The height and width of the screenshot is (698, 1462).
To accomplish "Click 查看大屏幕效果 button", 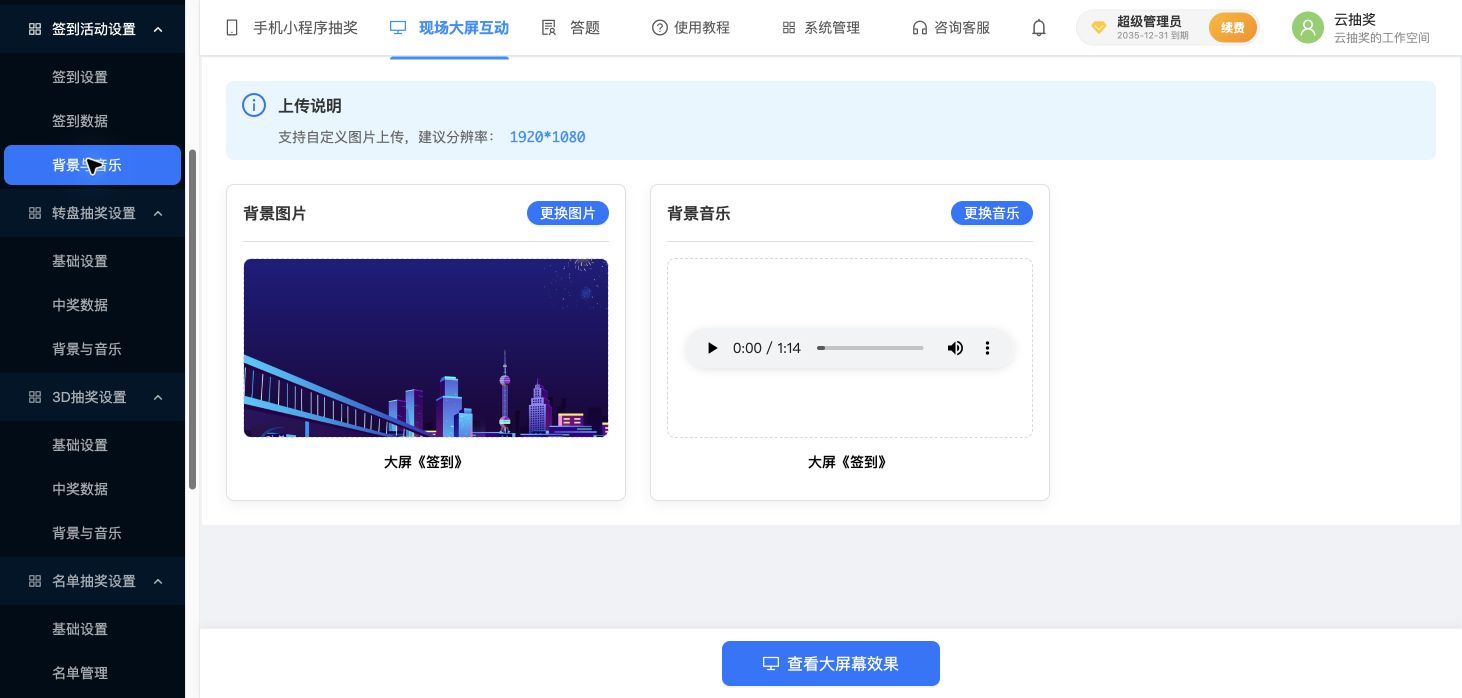I will [x=831, y=663].
